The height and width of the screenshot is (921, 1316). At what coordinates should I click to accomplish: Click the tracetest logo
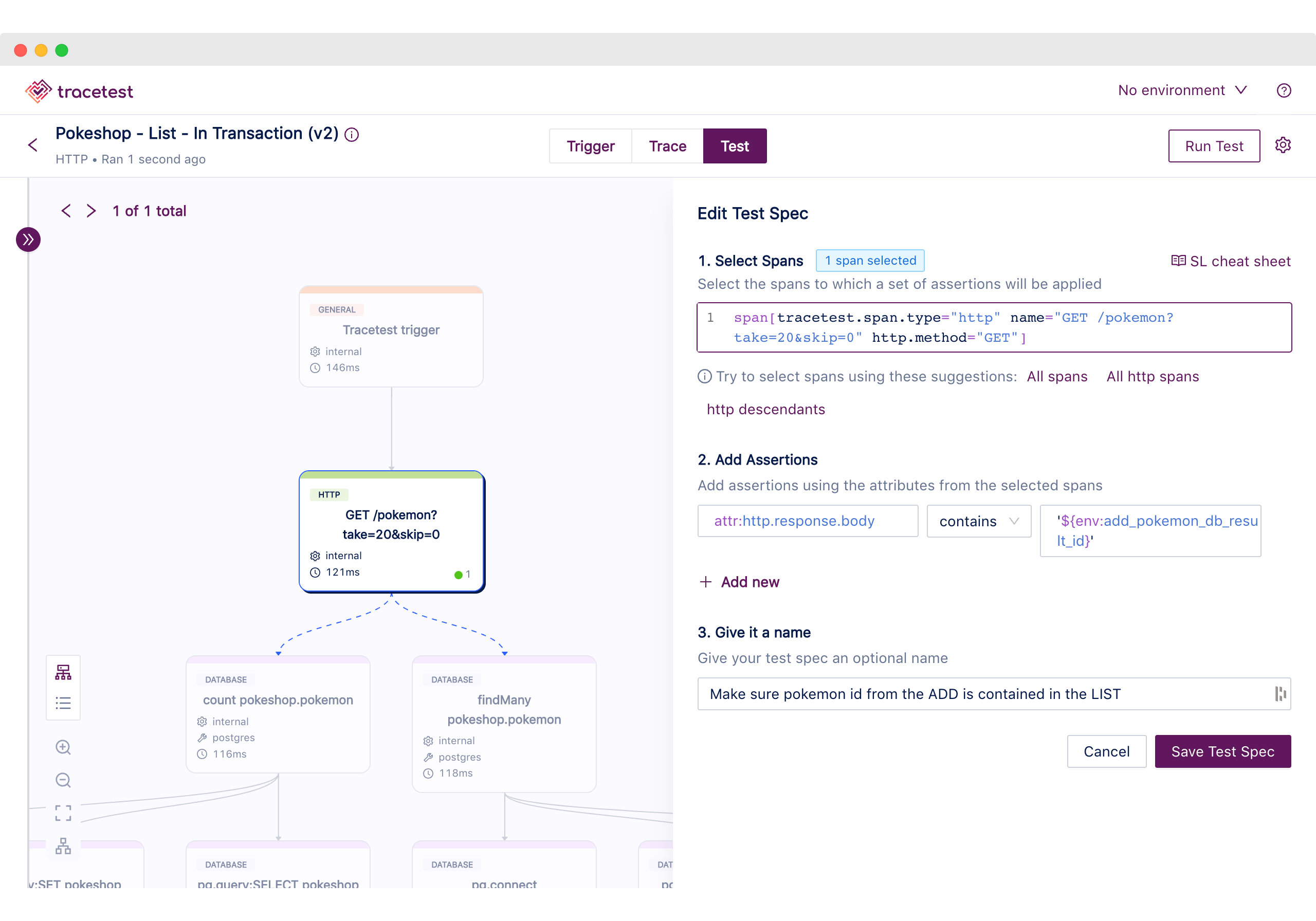[x=79, y=91]
